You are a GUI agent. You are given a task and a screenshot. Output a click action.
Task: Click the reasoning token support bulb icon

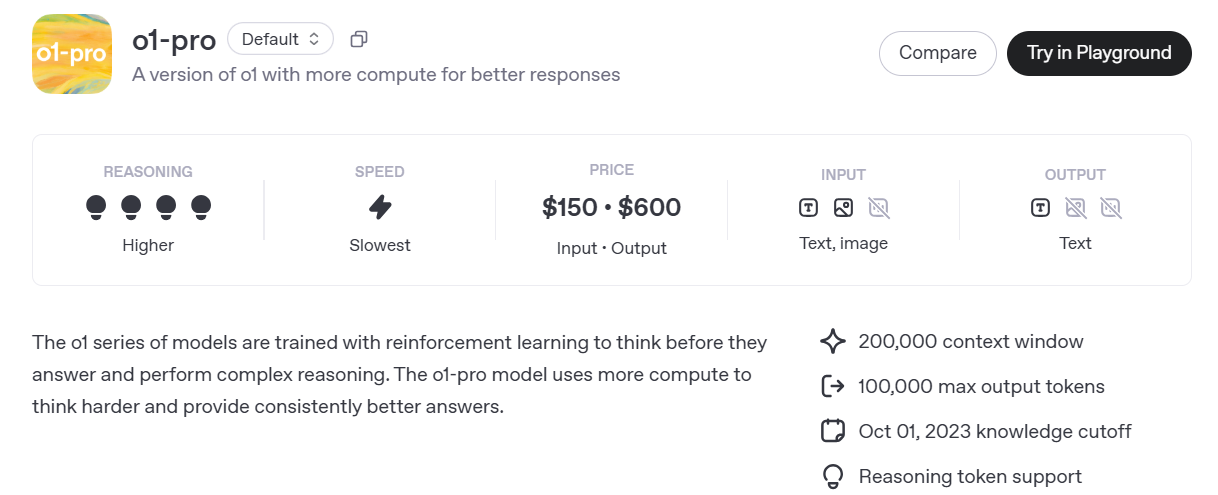tap(832, 477)
